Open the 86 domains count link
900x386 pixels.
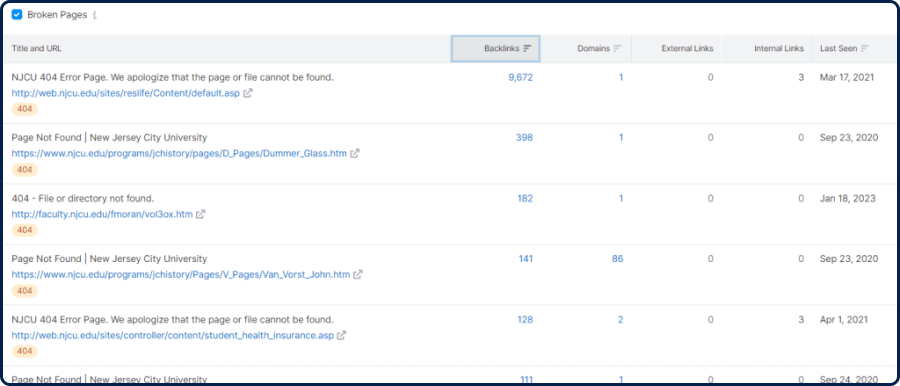coord(617,259)
